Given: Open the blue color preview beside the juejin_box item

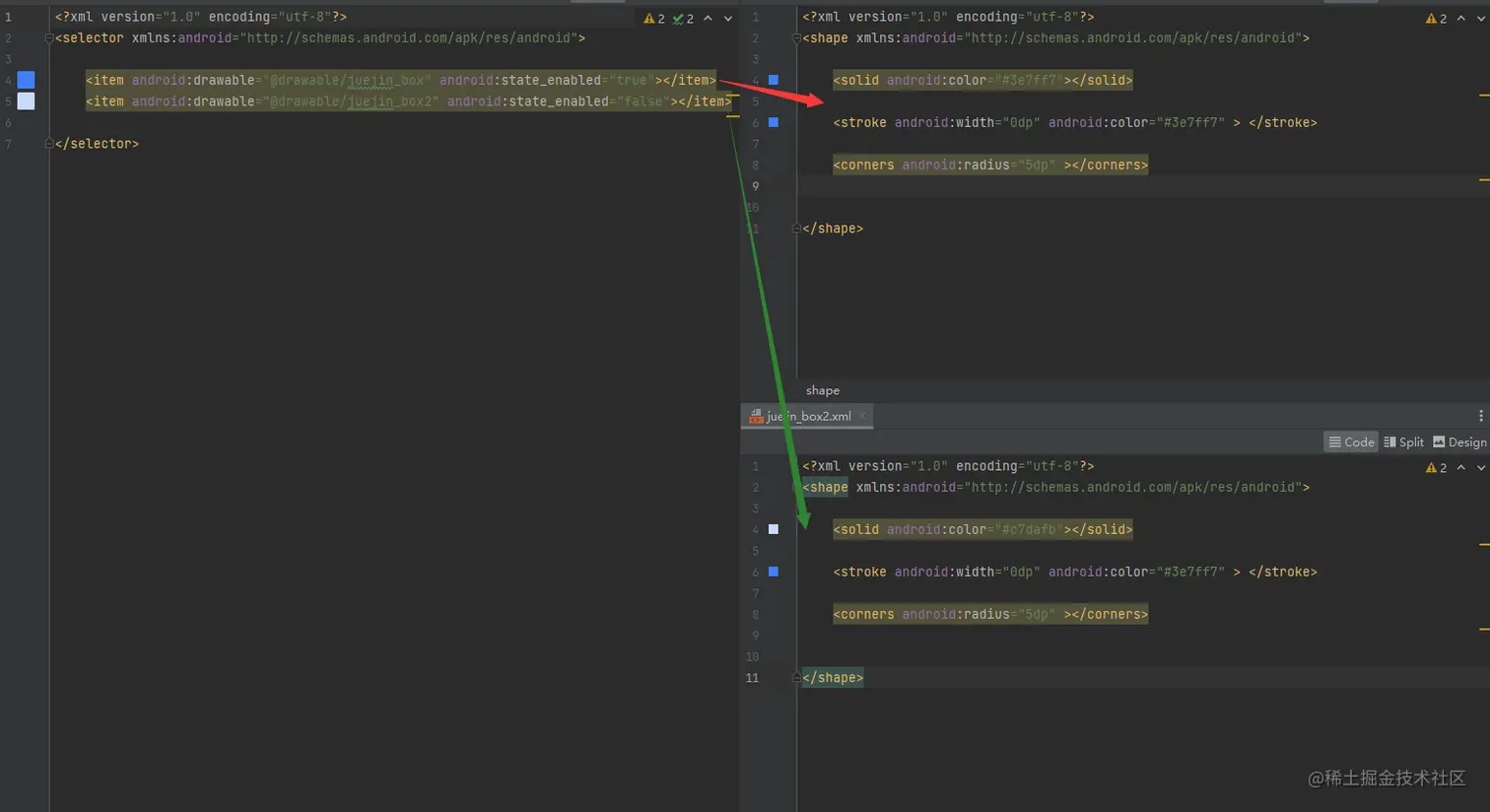Looking at the screenshot, I should click(27, 80).
